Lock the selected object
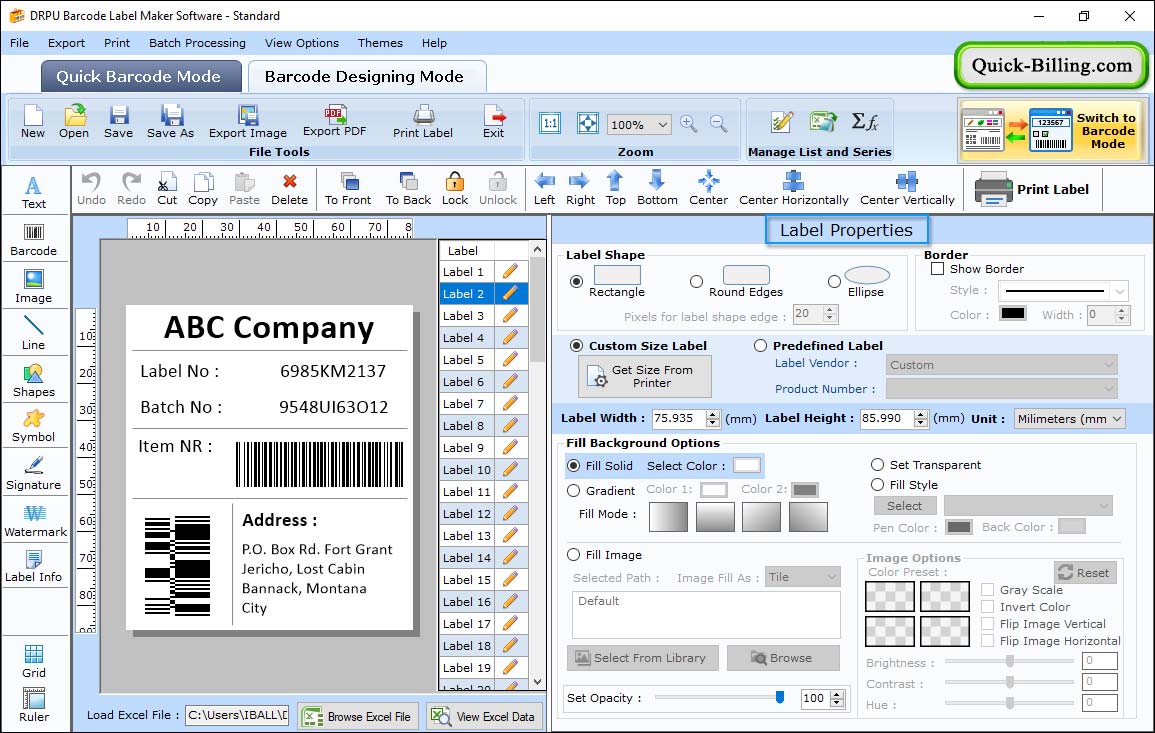Image resolution: width=1155 pixels, height=733 pixels. 455,189
